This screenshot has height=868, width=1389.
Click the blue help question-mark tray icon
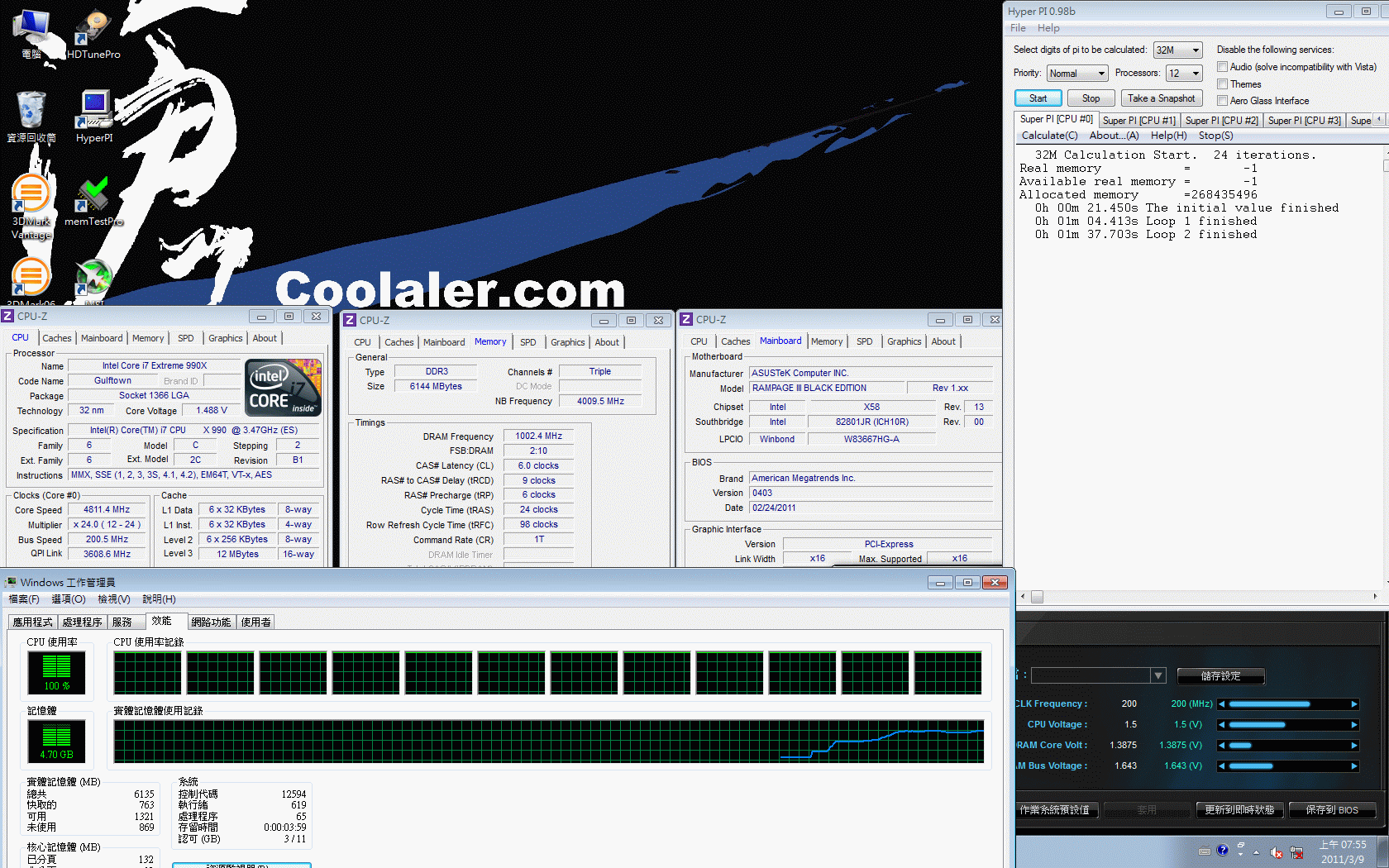(x=1223, y=850)
